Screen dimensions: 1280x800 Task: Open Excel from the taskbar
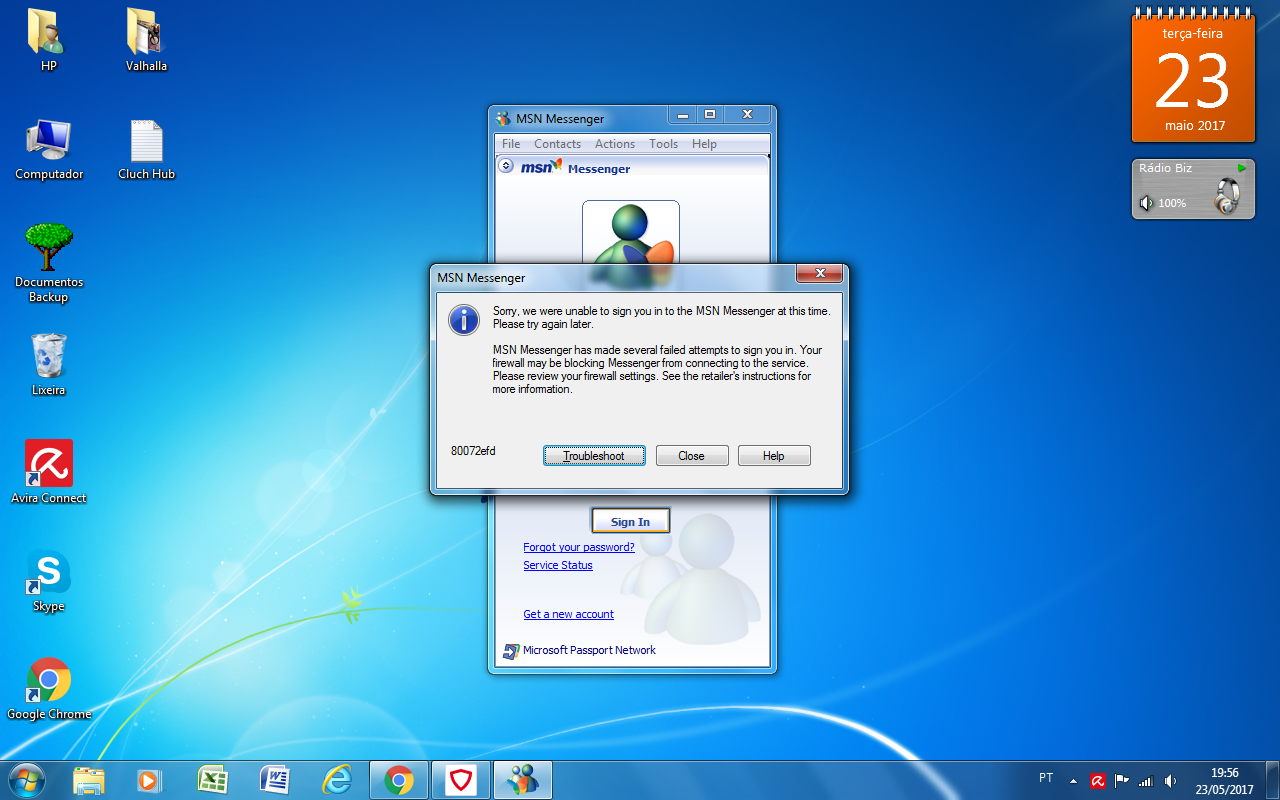212,780
